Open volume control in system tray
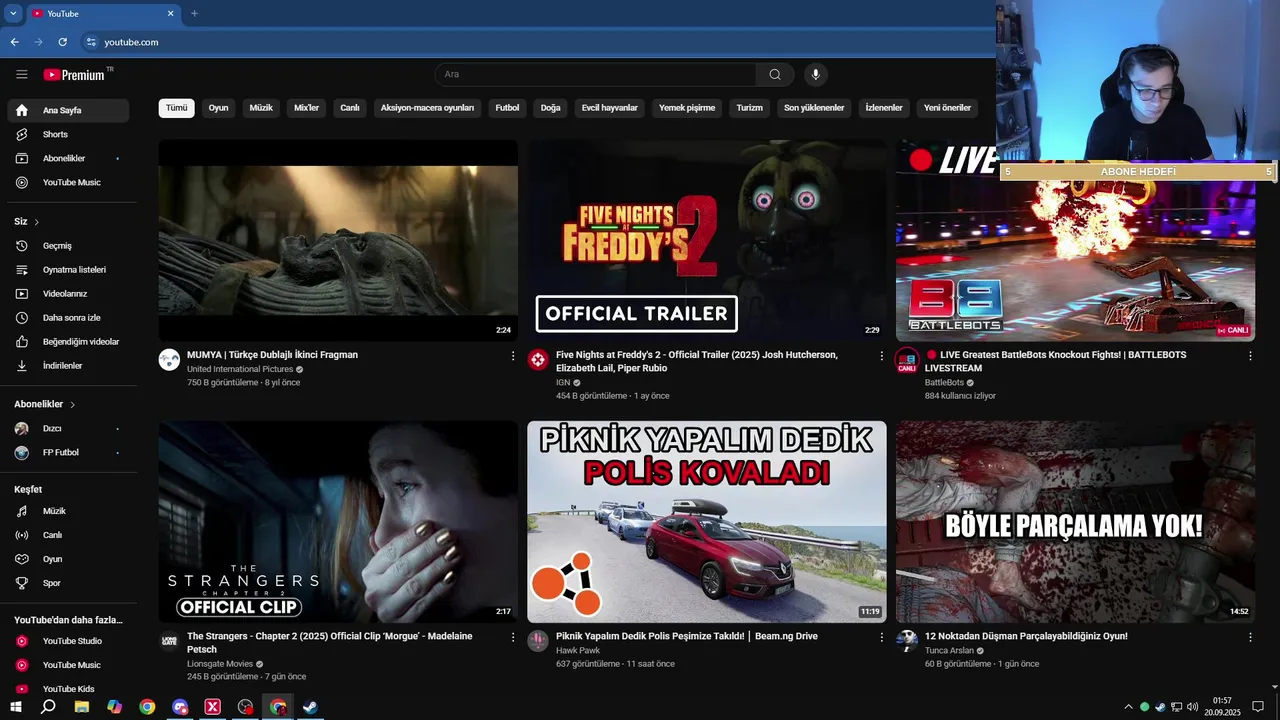The image size is (1280, 720). (1192, 707)
